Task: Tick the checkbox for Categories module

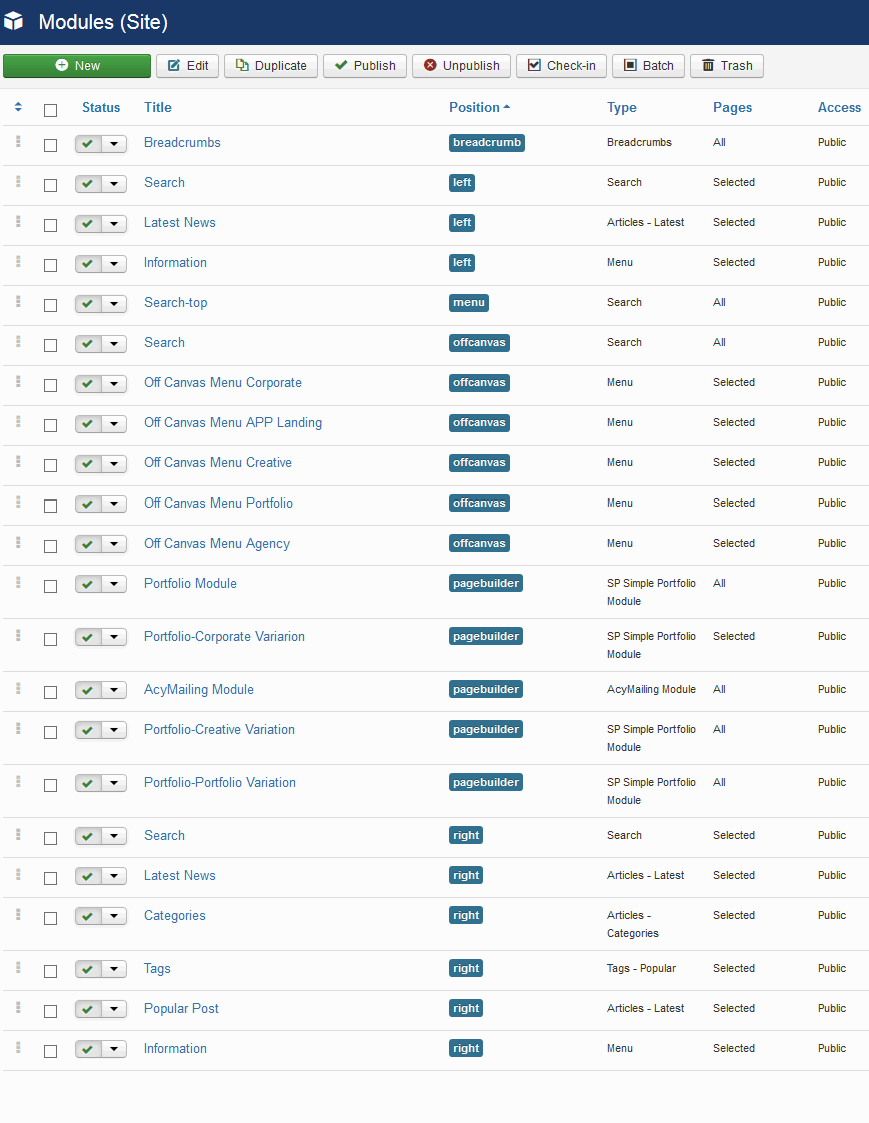Action: point(50,918)
